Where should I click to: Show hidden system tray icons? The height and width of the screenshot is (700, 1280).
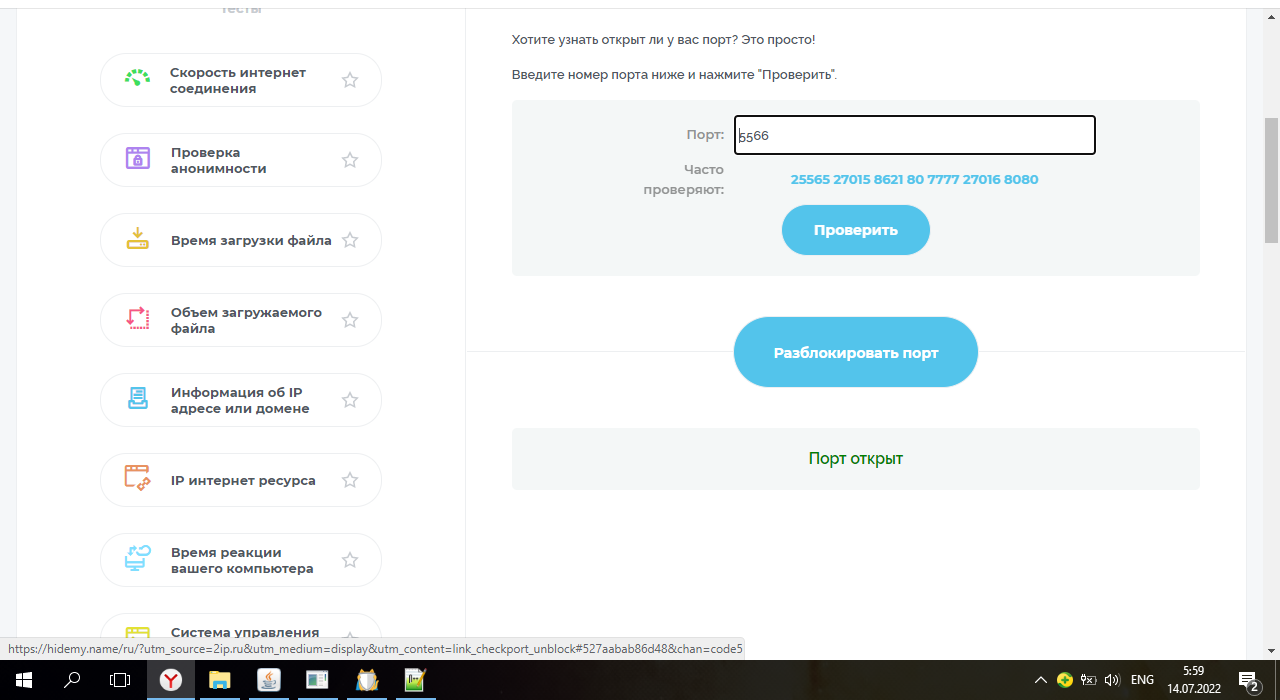tap(1041, 680)
